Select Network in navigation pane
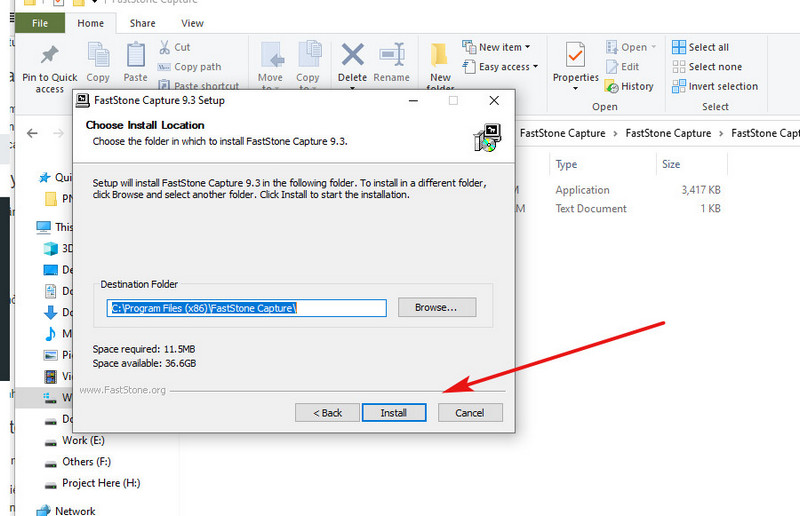This screenshot has height=516, width=800. [65, 510]
